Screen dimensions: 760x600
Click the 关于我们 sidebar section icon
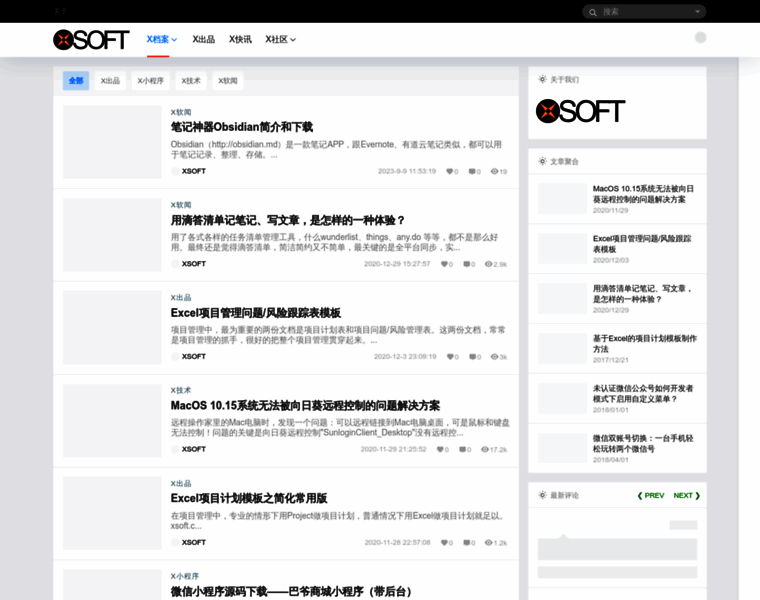pos(542,79)
